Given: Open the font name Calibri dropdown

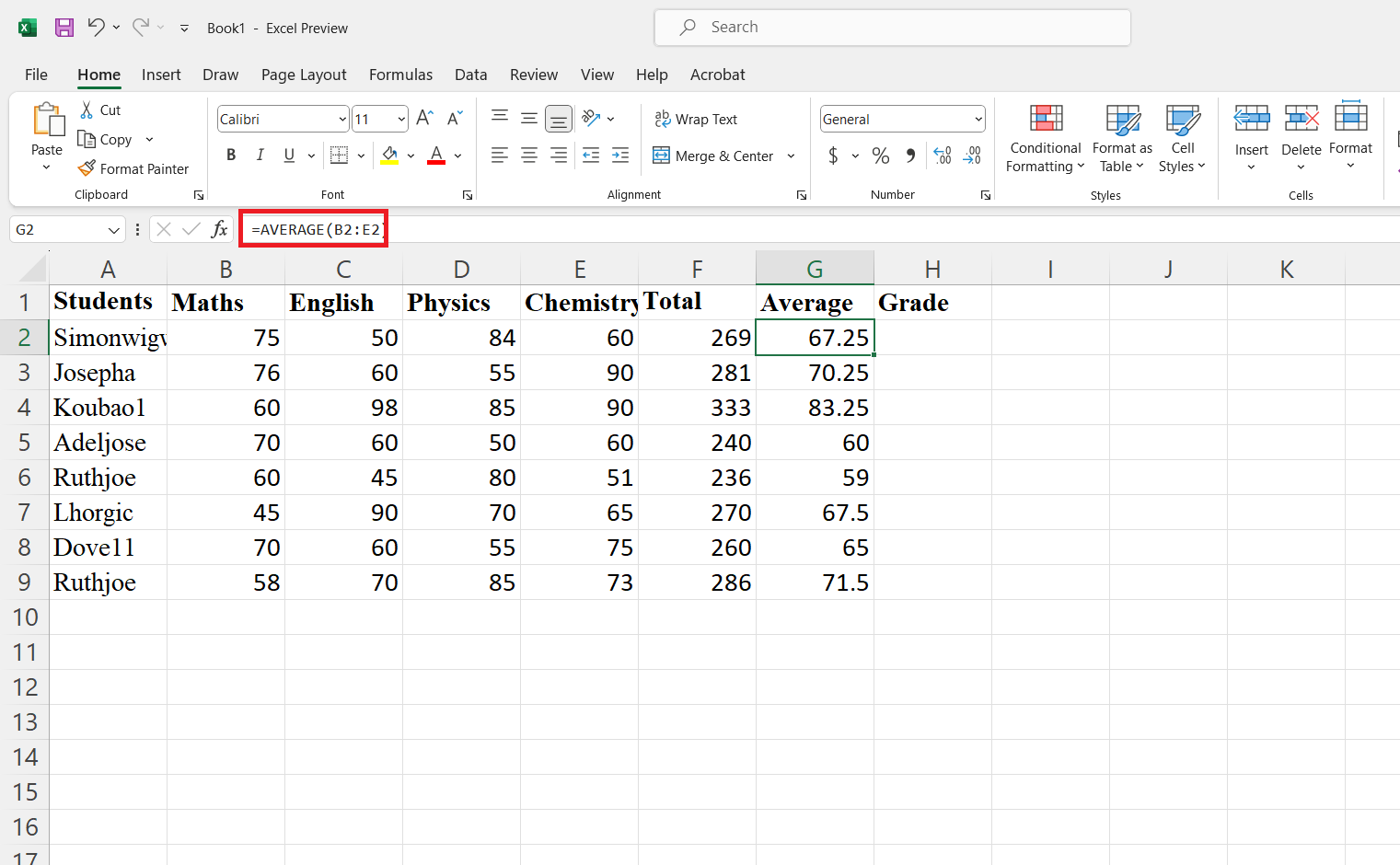Looking at the screenshot, I should 342,120.
